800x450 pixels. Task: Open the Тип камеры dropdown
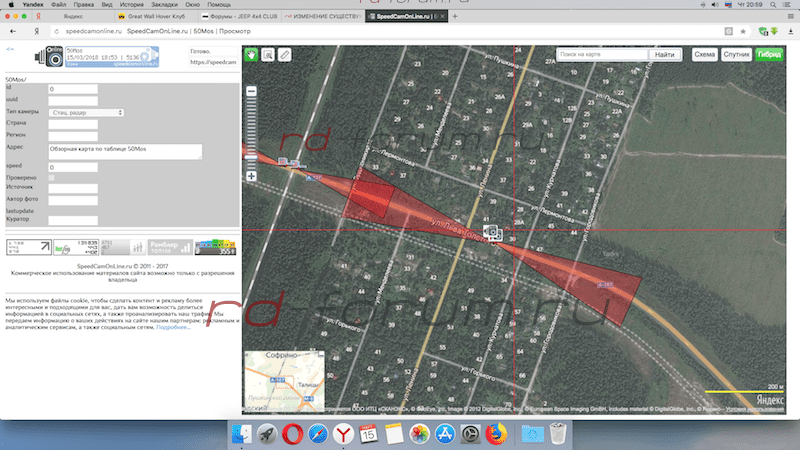tap(86, 113)
